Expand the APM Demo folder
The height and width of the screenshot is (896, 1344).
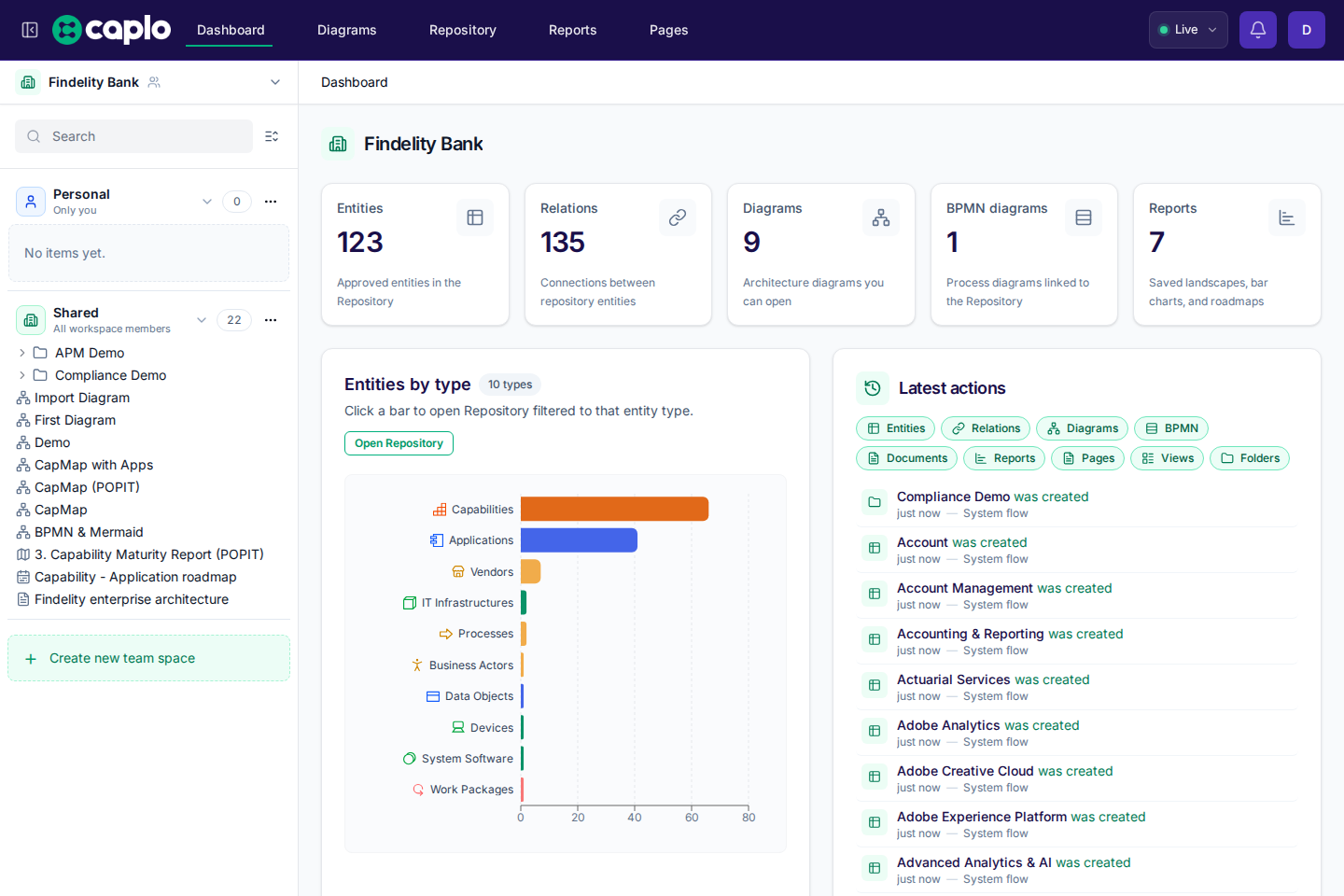click(22, 353)
